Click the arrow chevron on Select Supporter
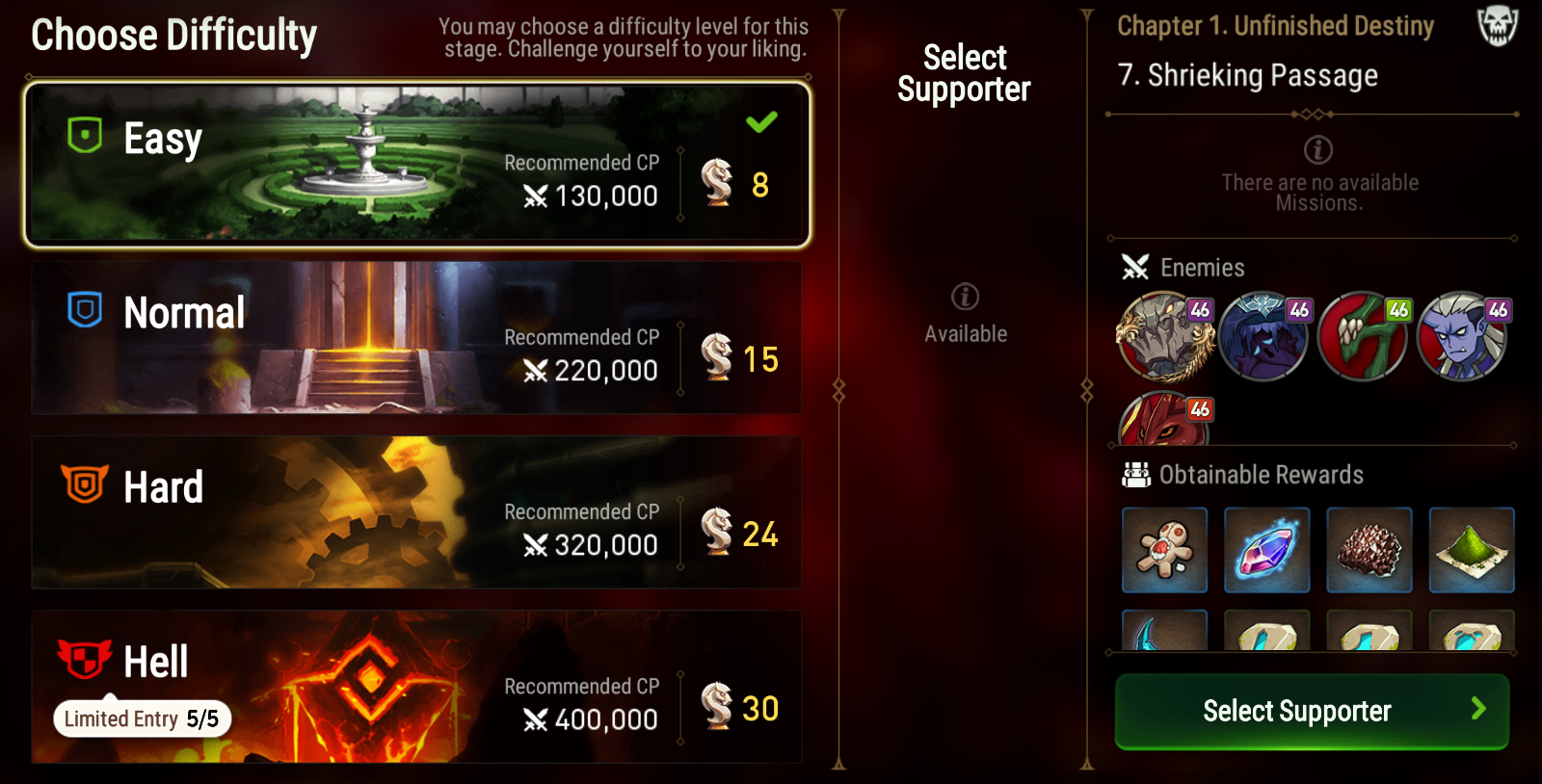This screenshot has height=784, width=1542. point(1478,710)
